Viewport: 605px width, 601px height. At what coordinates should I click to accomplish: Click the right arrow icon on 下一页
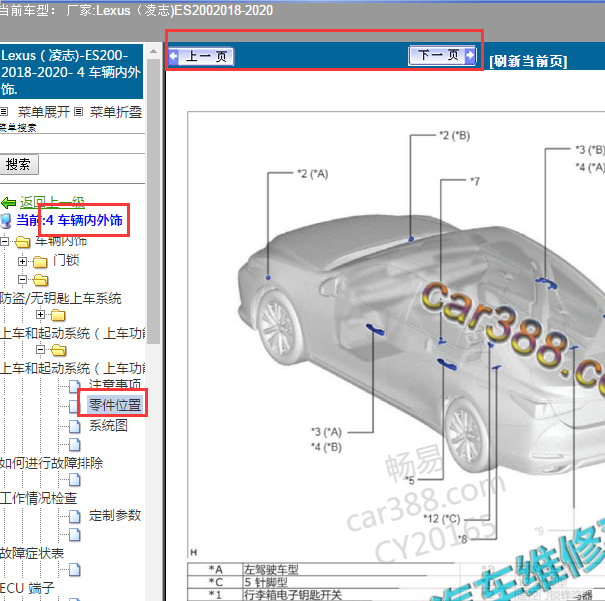click(470, 56)
